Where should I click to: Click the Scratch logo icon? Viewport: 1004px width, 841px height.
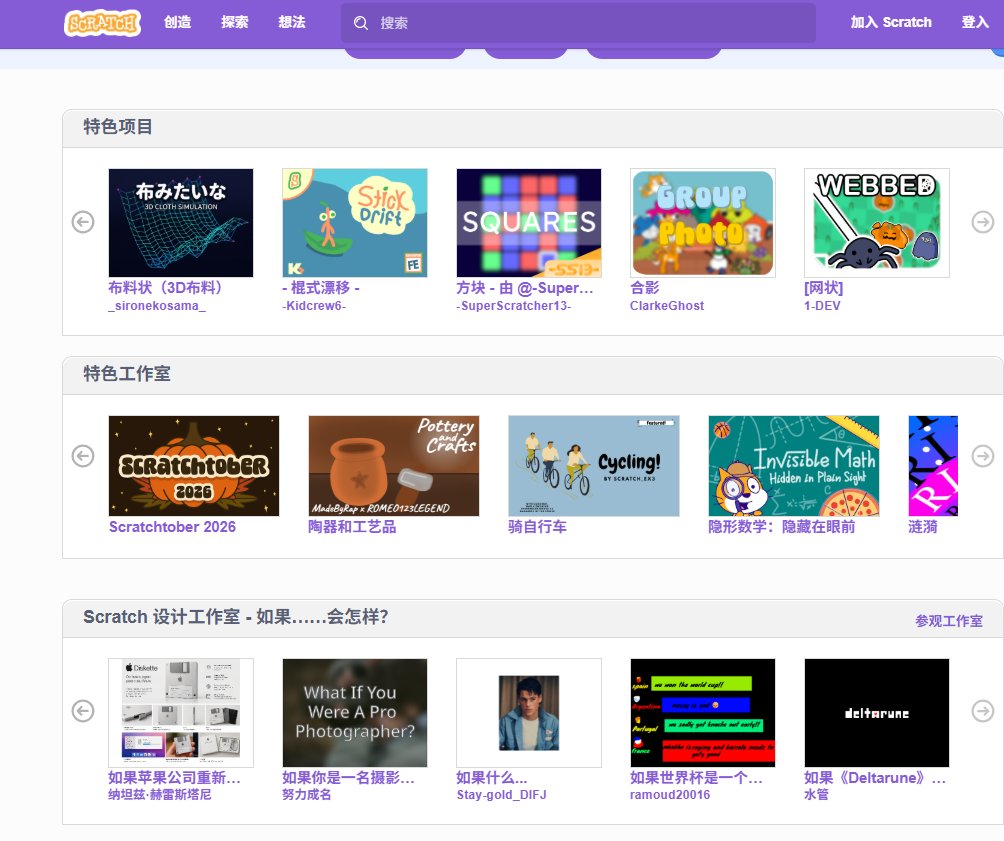click(102, 23)
